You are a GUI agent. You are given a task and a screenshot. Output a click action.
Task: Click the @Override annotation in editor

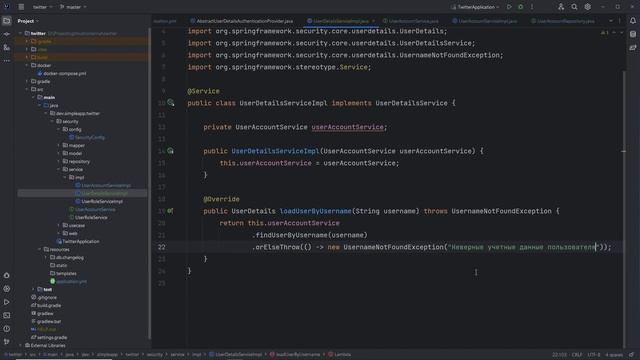point(221,199)
